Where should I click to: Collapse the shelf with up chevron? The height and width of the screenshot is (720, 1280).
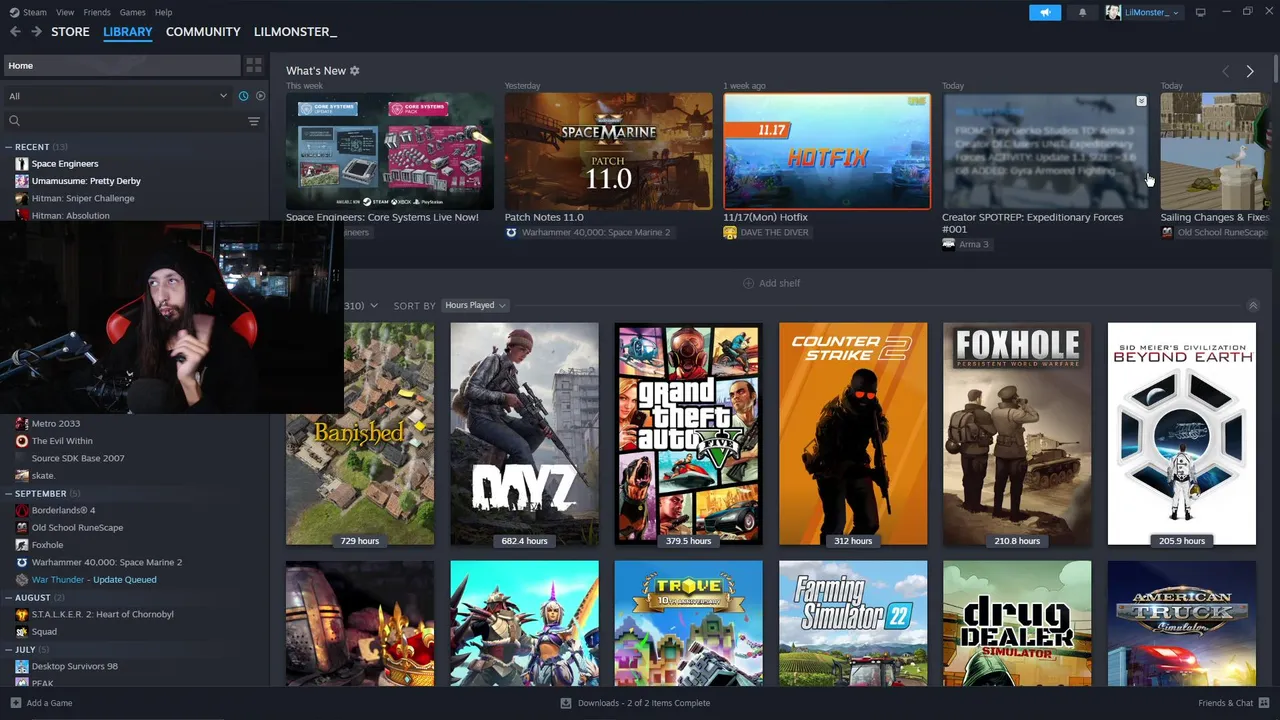pyautogui.click(x=1253, y=305)
